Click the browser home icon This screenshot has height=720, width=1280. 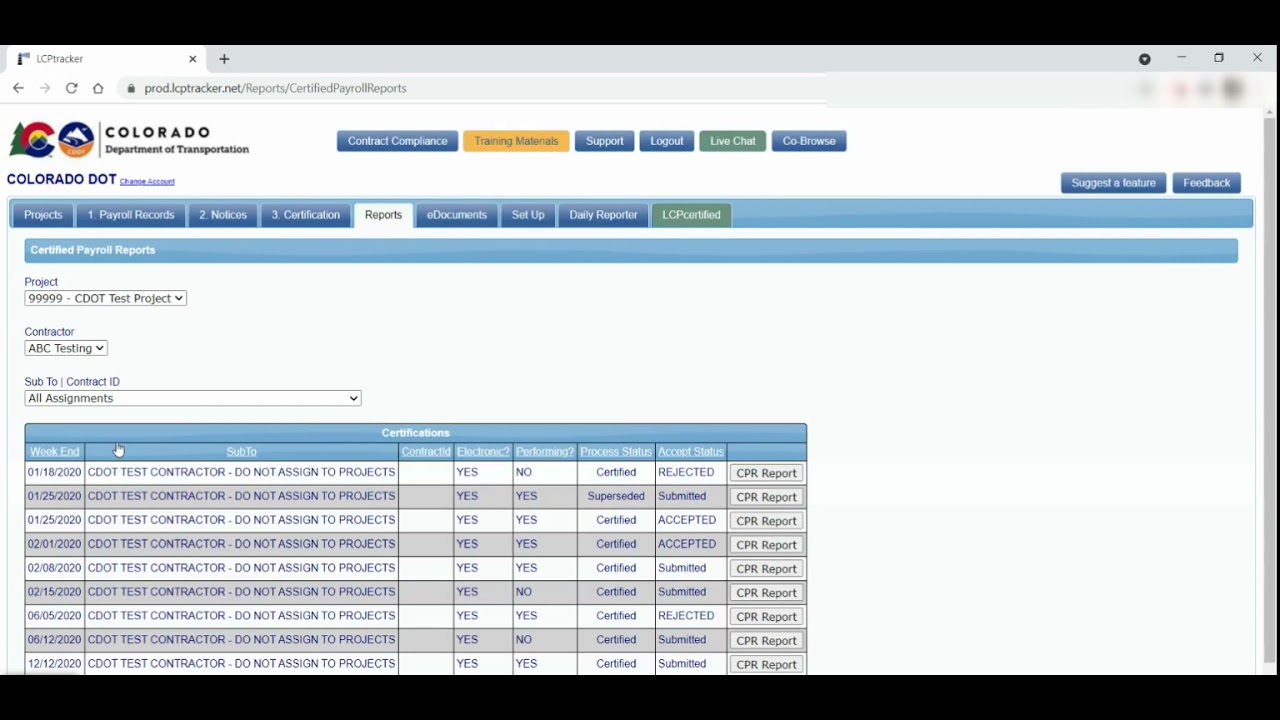coord(98,88)
